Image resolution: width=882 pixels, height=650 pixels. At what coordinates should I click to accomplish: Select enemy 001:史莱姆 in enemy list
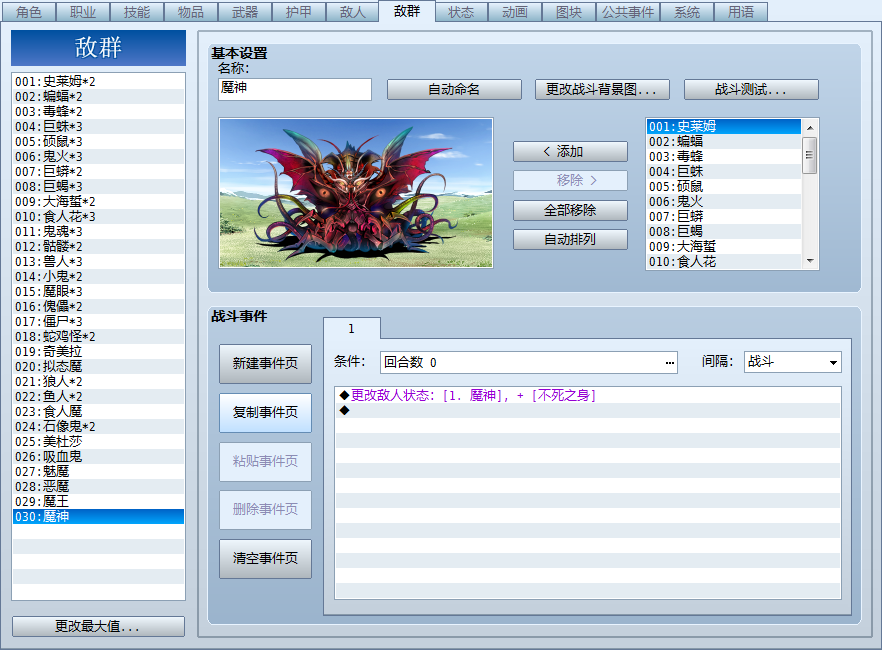(724, 127)
